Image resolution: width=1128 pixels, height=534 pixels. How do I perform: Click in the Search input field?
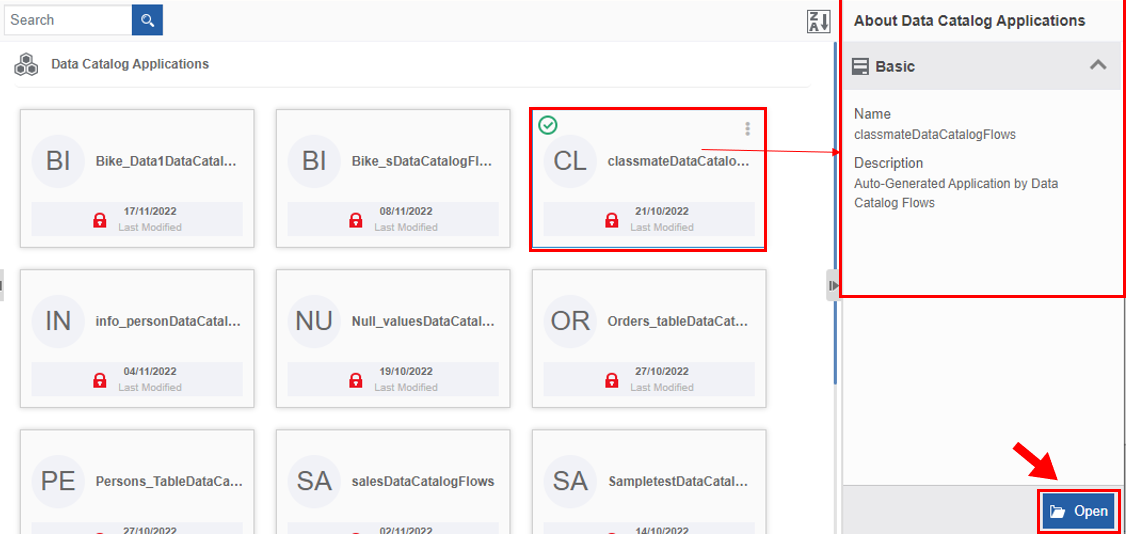click(x=69, y=20)
